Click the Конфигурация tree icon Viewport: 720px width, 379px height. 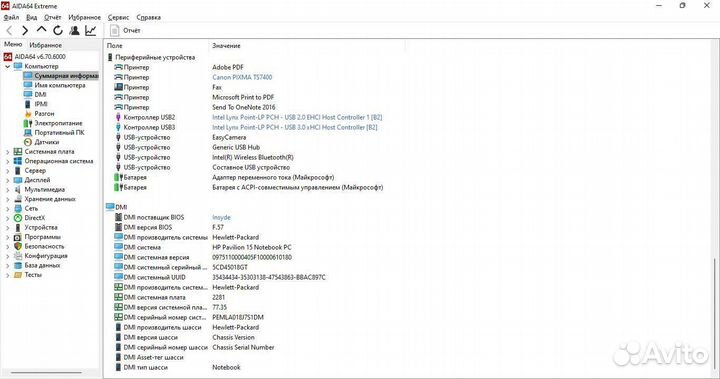[18, 256]
